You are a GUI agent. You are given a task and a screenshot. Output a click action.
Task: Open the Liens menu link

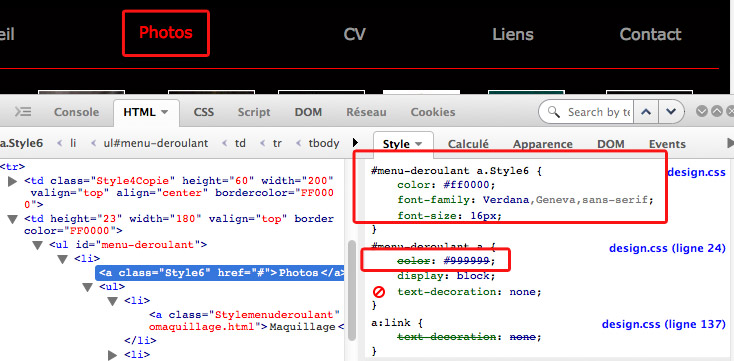(513, 34)
